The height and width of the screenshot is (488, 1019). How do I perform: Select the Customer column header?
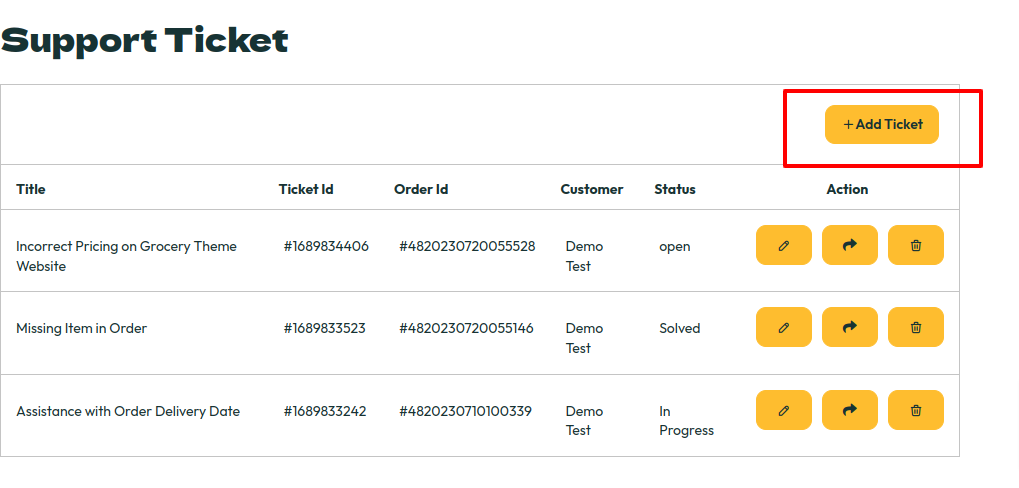coord(592,189)
